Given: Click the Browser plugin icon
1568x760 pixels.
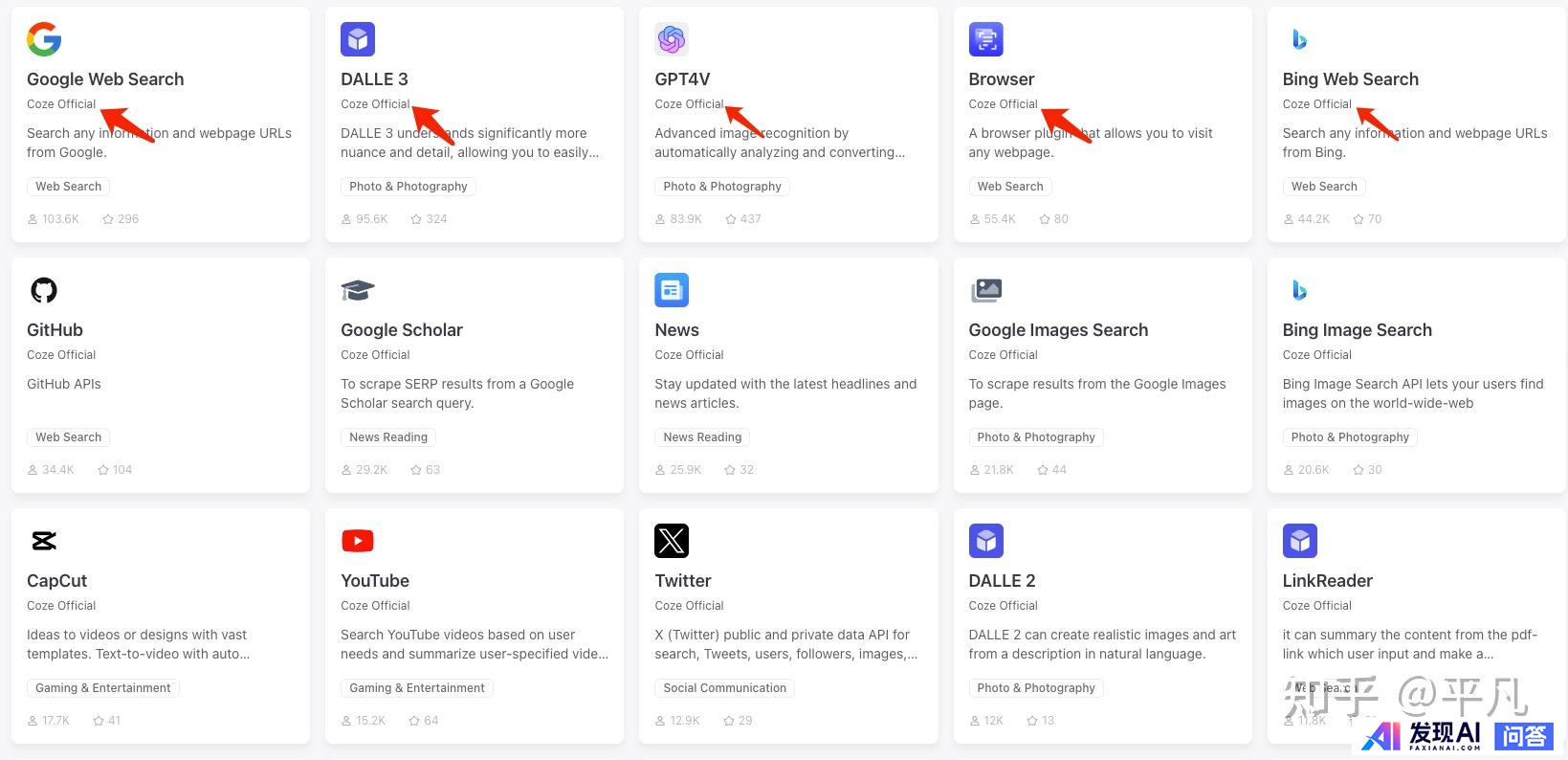Looking at the screenshot, I should [985, 39].
